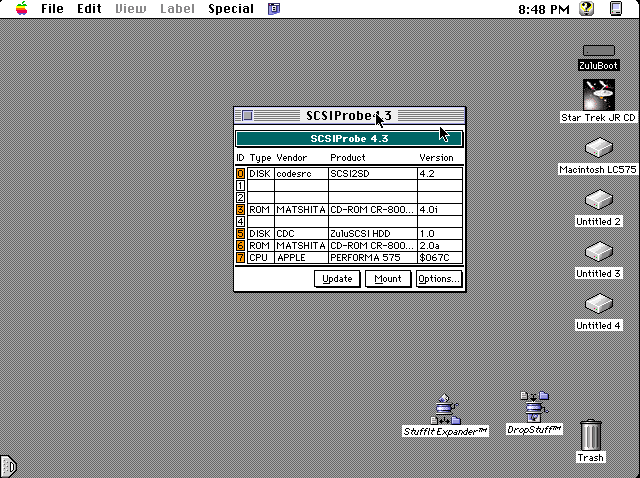The height and width of the screenshot is (478, 640).
Task: Click version 4.0i of ID 3 CD-ROM
Action: [x=440, y=209]
